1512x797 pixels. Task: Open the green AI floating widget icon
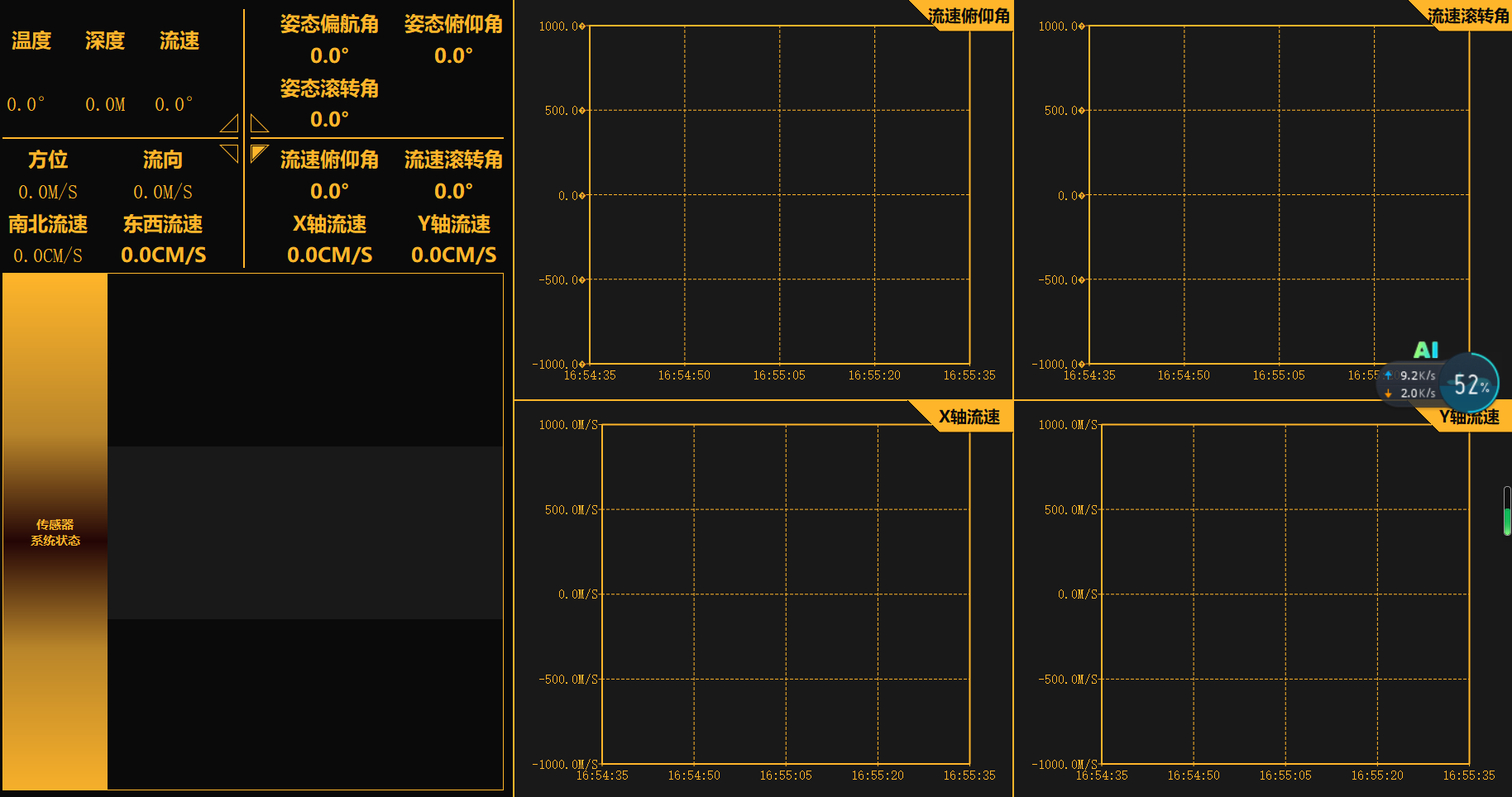(1426, 350)
